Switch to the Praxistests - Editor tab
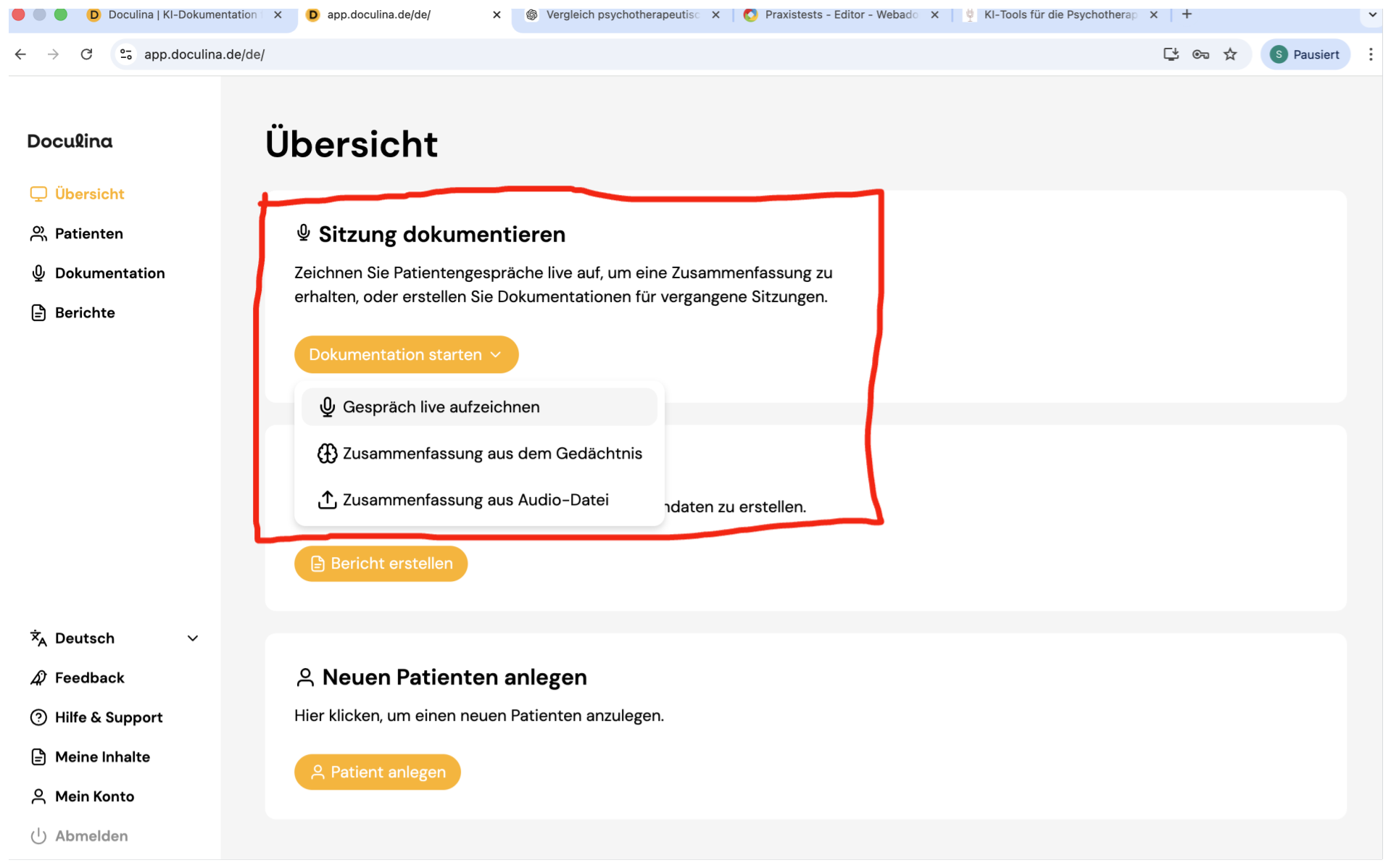 [841, 14]
